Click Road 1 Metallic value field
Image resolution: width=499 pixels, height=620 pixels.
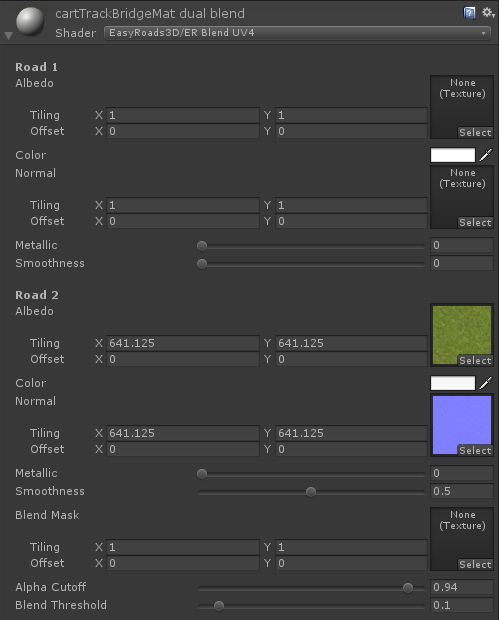462,245
